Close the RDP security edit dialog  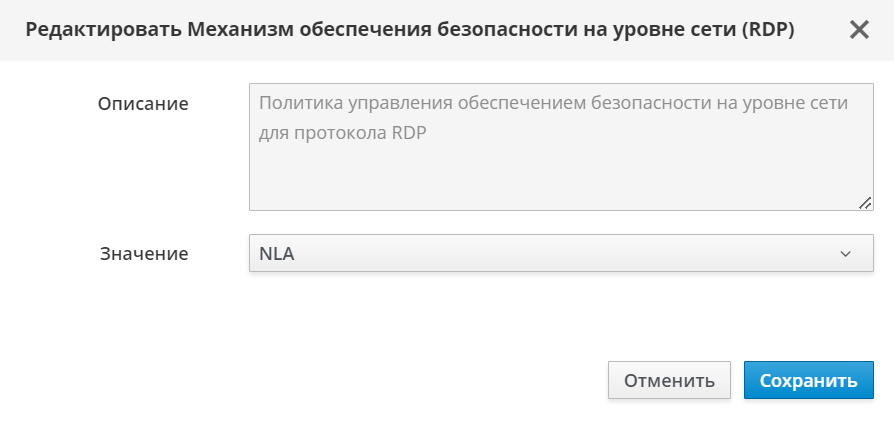[x=859, y=30]
